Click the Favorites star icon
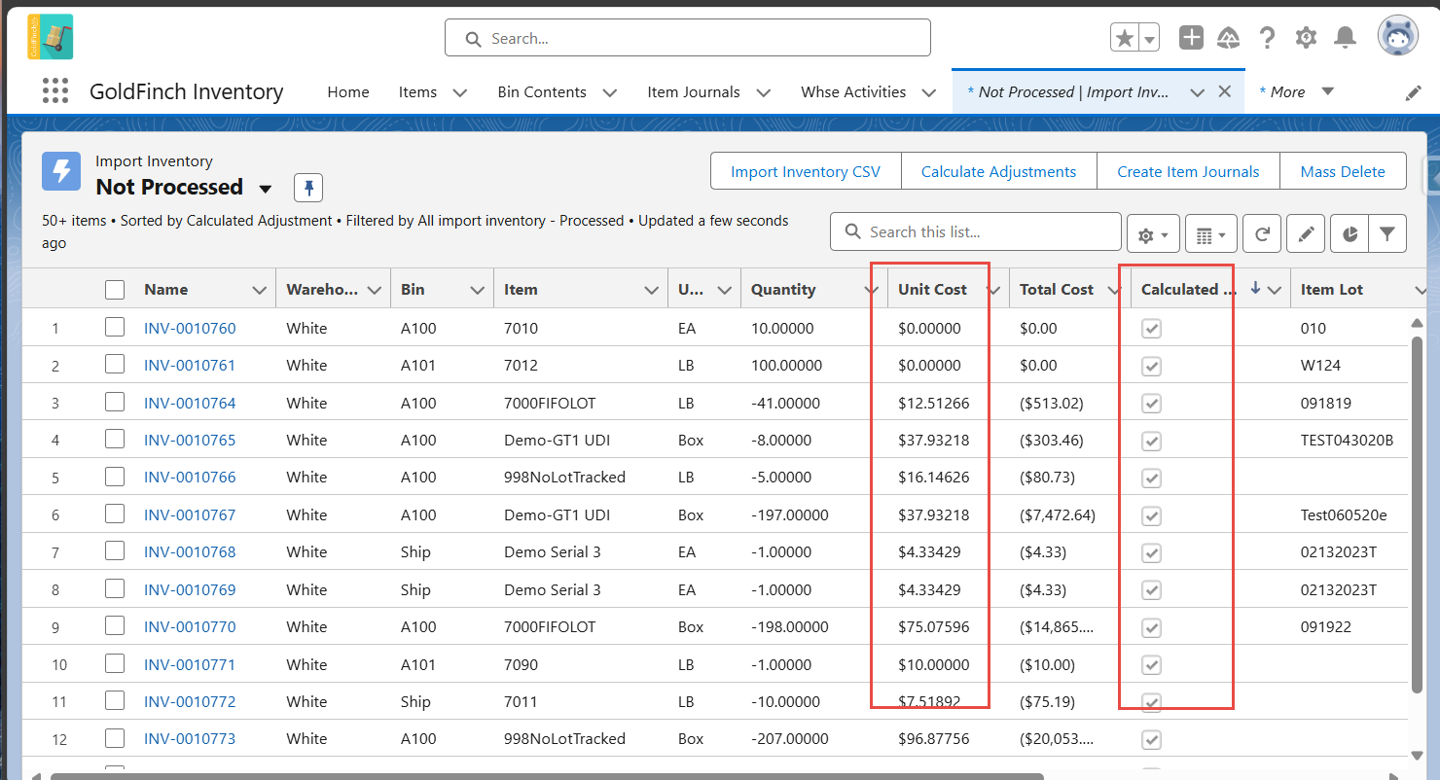 pyautogui.click(x=1124, y=38)
